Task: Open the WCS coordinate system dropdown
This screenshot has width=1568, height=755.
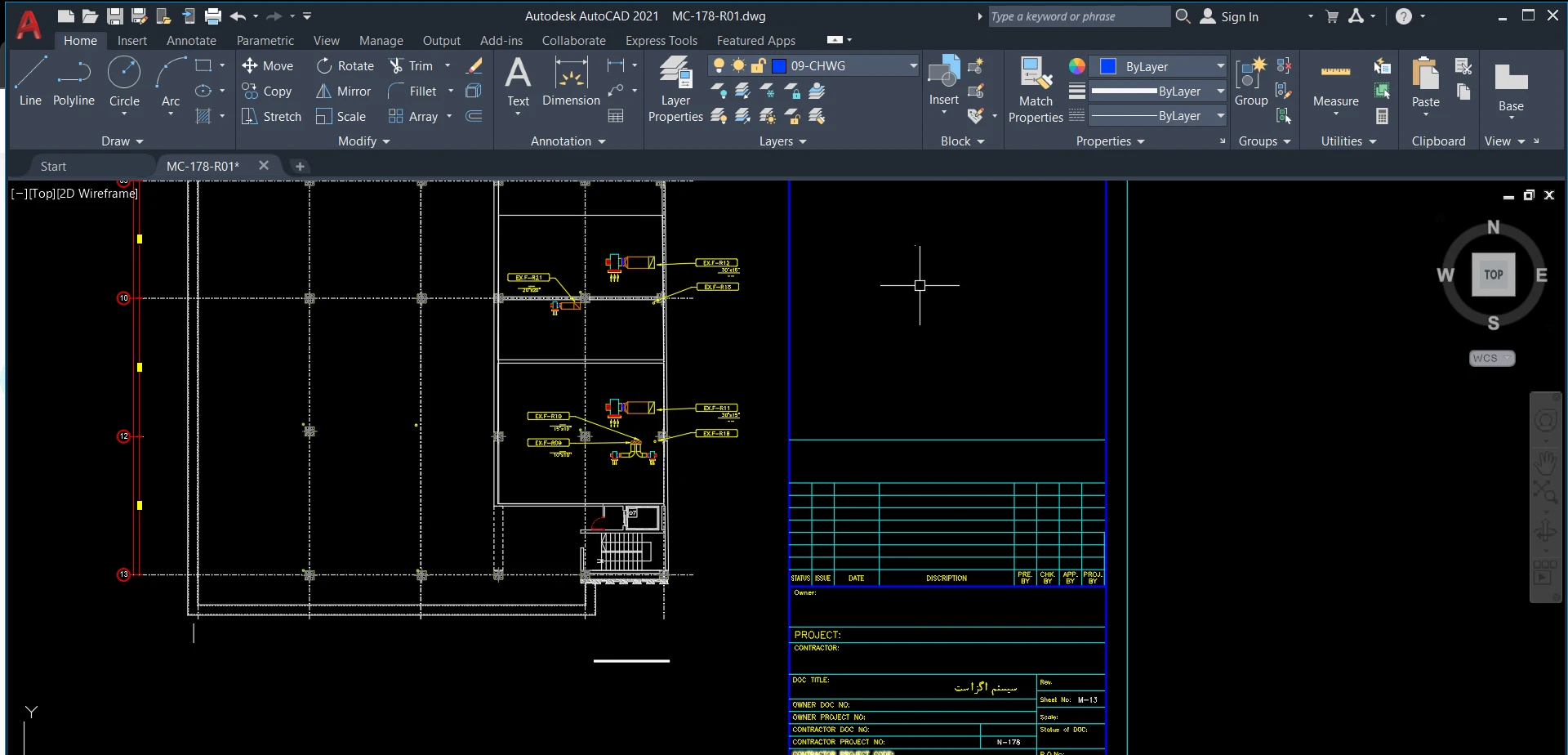Action: click(1492, 359)
